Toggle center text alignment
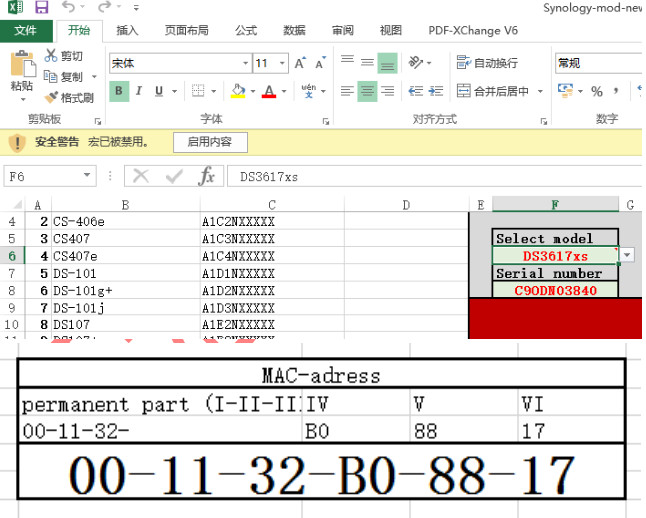Image resolution: width=646 pixels, height=518 pixels. click(367, 91)
